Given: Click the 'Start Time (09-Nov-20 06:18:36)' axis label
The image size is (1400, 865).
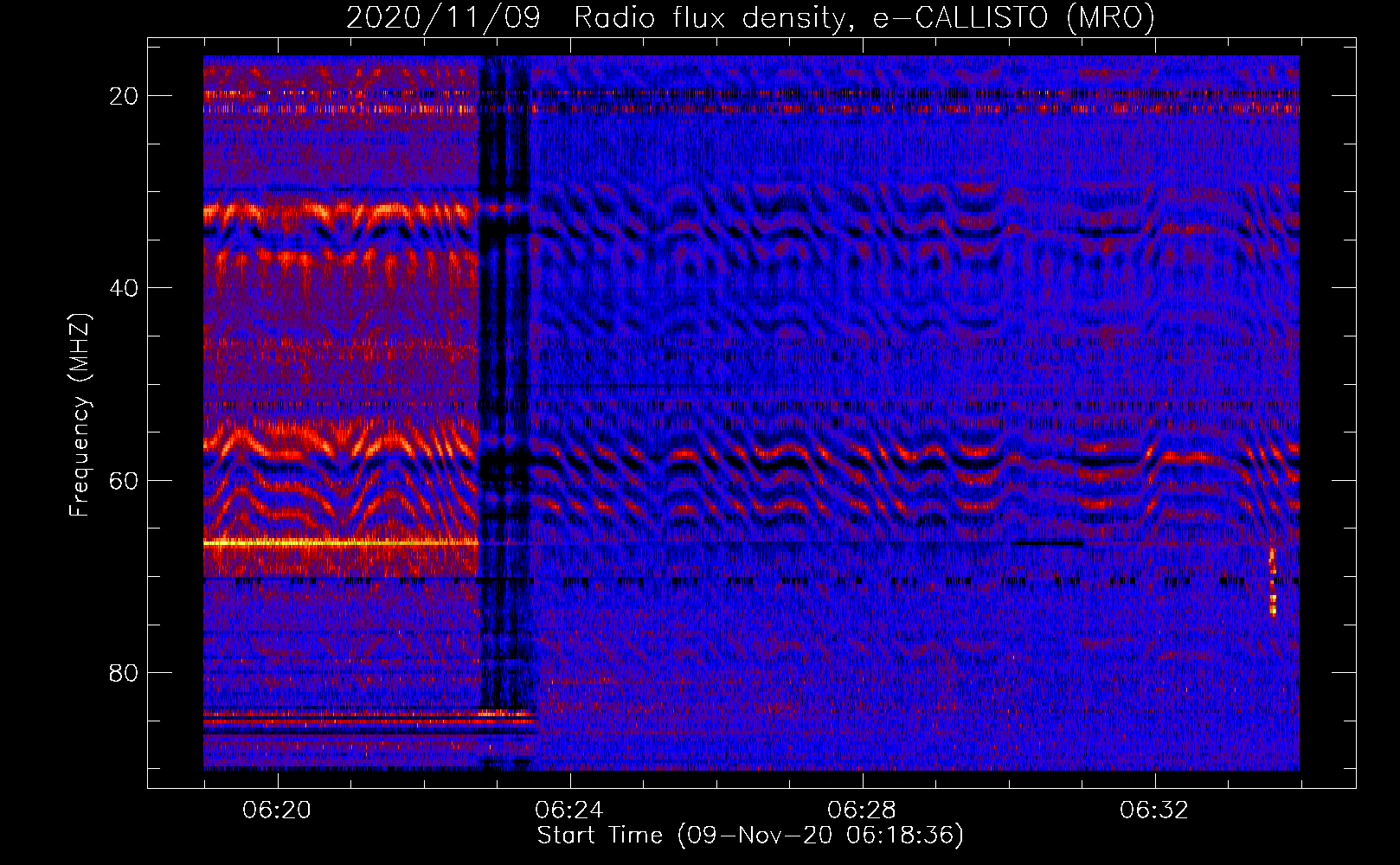Looking at the screenshot, I should click(750, 836).
